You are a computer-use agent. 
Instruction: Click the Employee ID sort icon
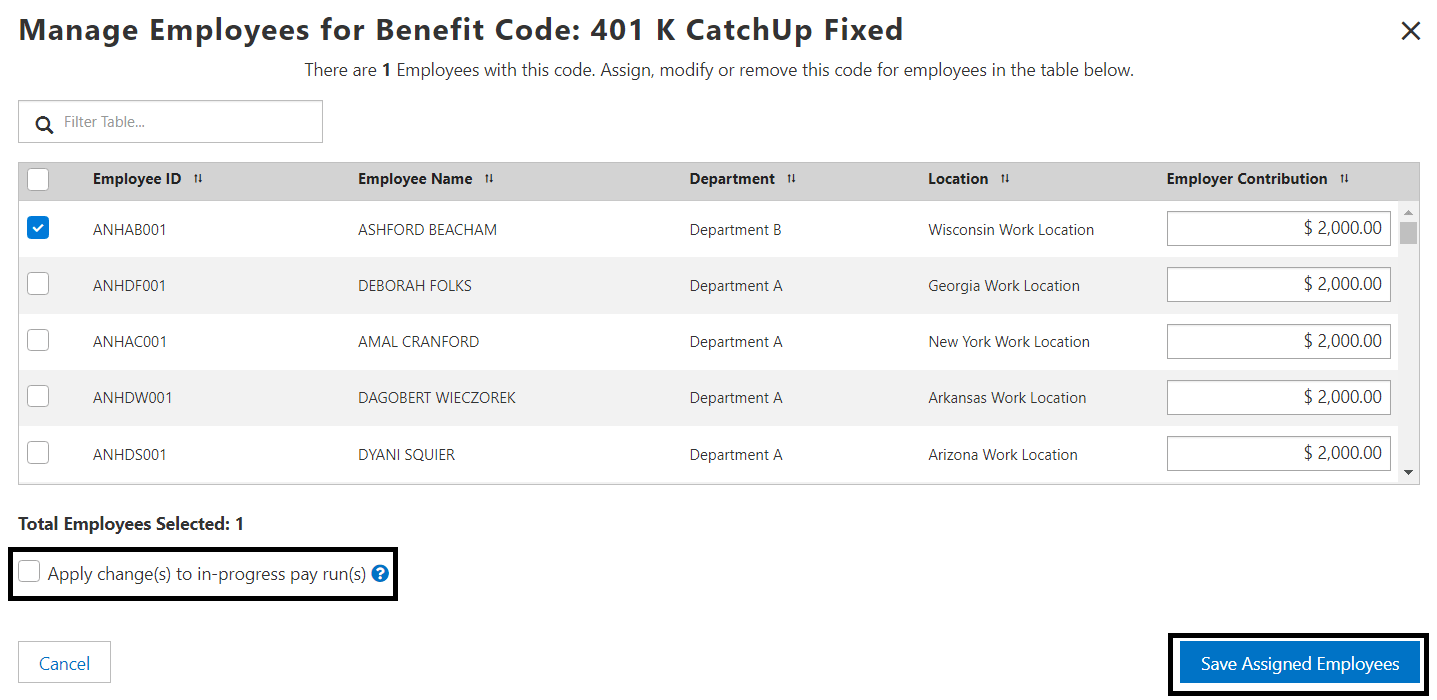point(198,179)
